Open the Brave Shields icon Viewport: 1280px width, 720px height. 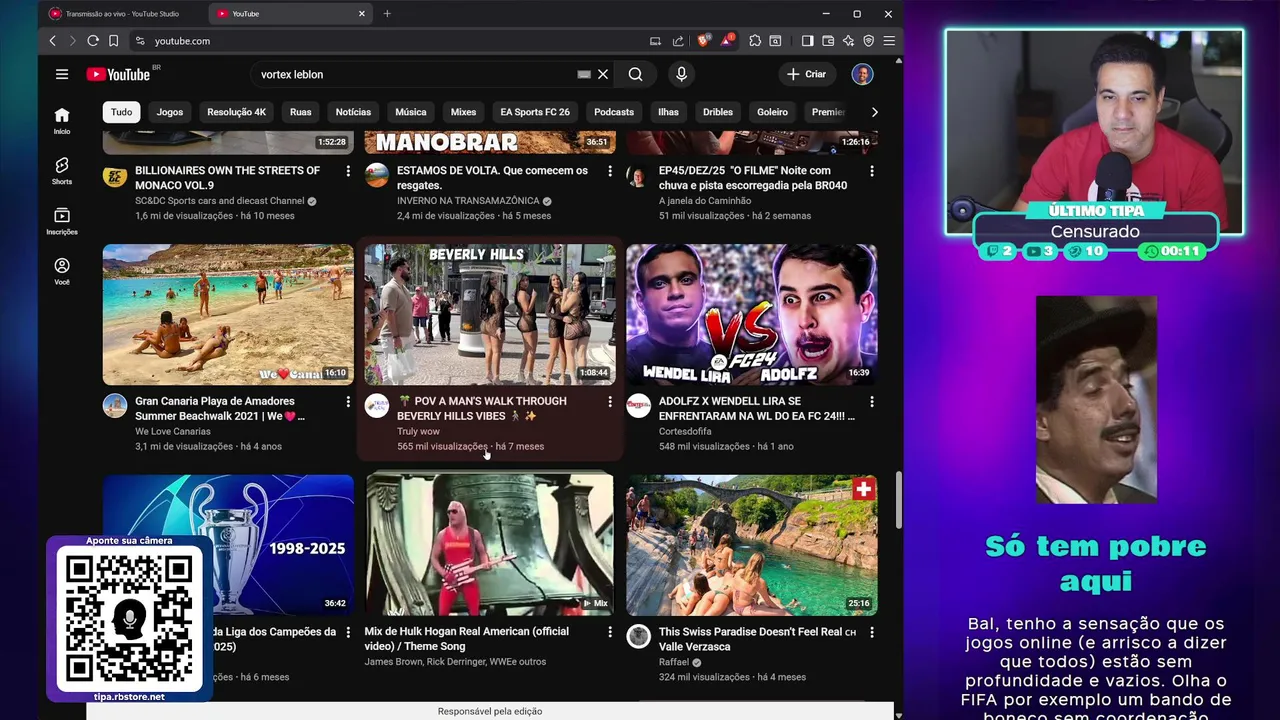point(704,41)
